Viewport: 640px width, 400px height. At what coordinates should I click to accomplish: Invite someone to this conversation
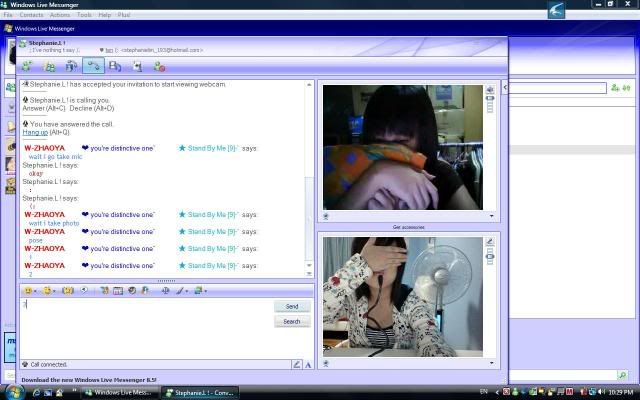click(x=27, y=66)
